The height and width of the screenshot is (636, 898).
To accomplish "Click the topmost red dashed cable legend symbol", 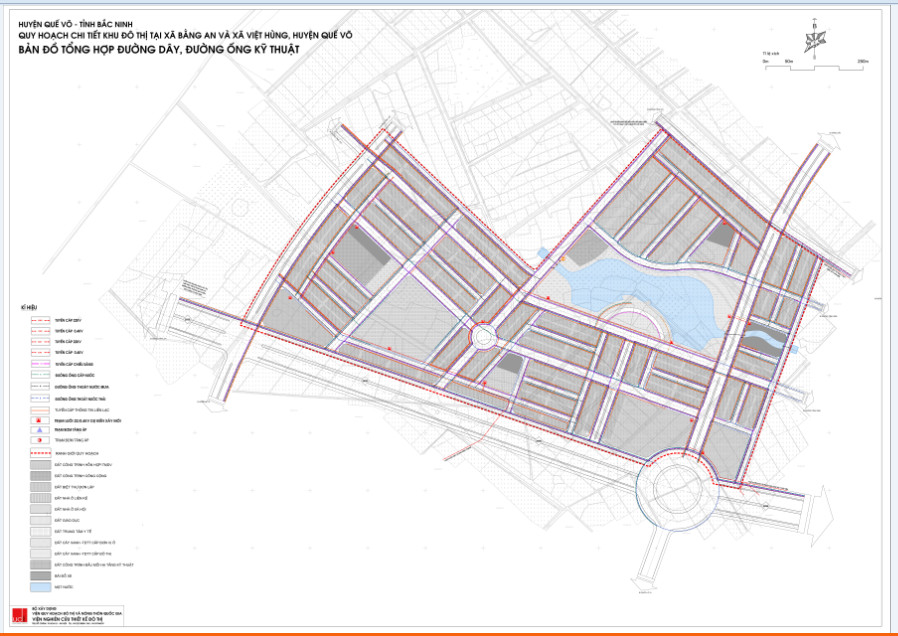I will pos(40,321).
